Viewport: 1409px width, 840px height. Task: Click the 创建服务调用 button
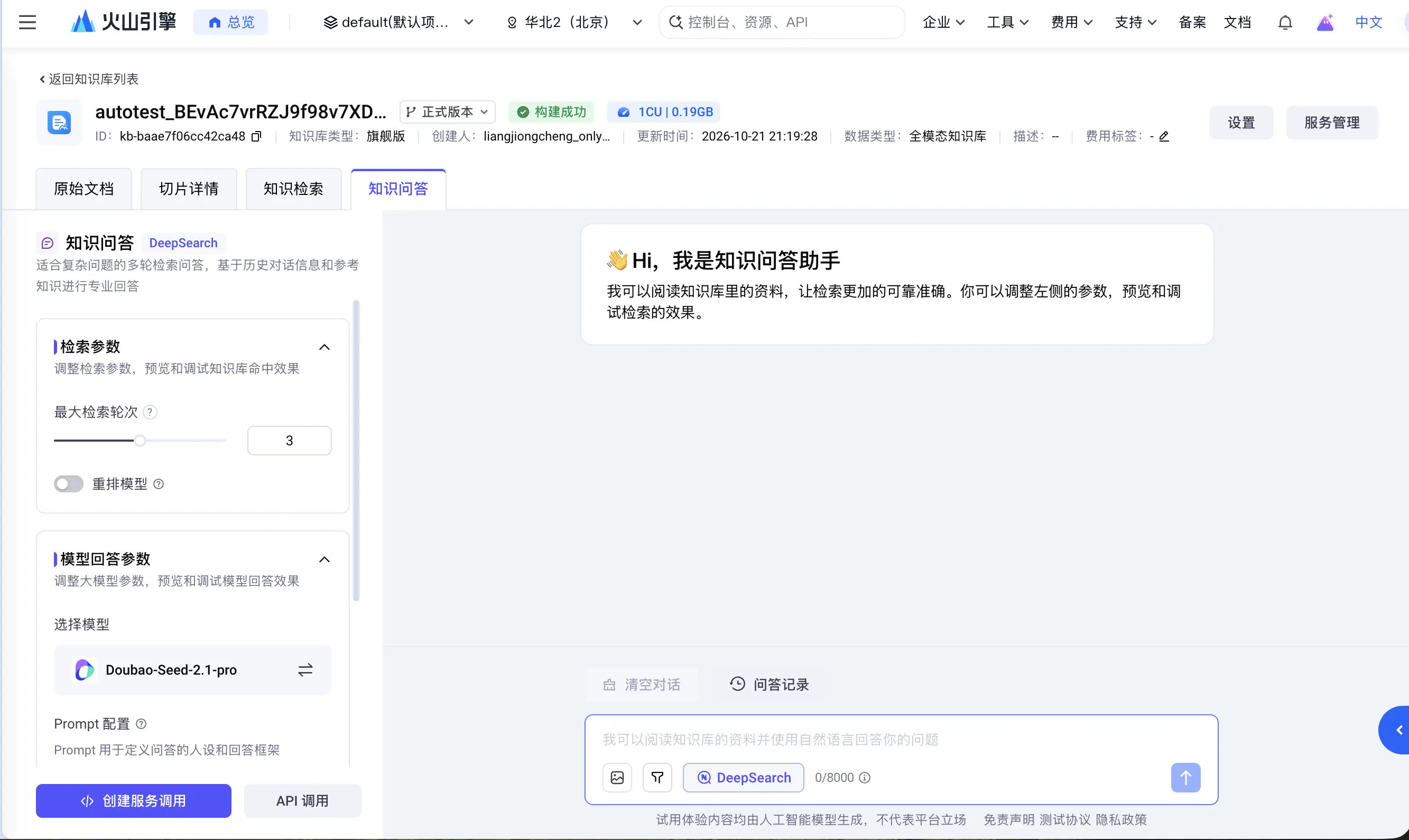[x=134, y=800]
